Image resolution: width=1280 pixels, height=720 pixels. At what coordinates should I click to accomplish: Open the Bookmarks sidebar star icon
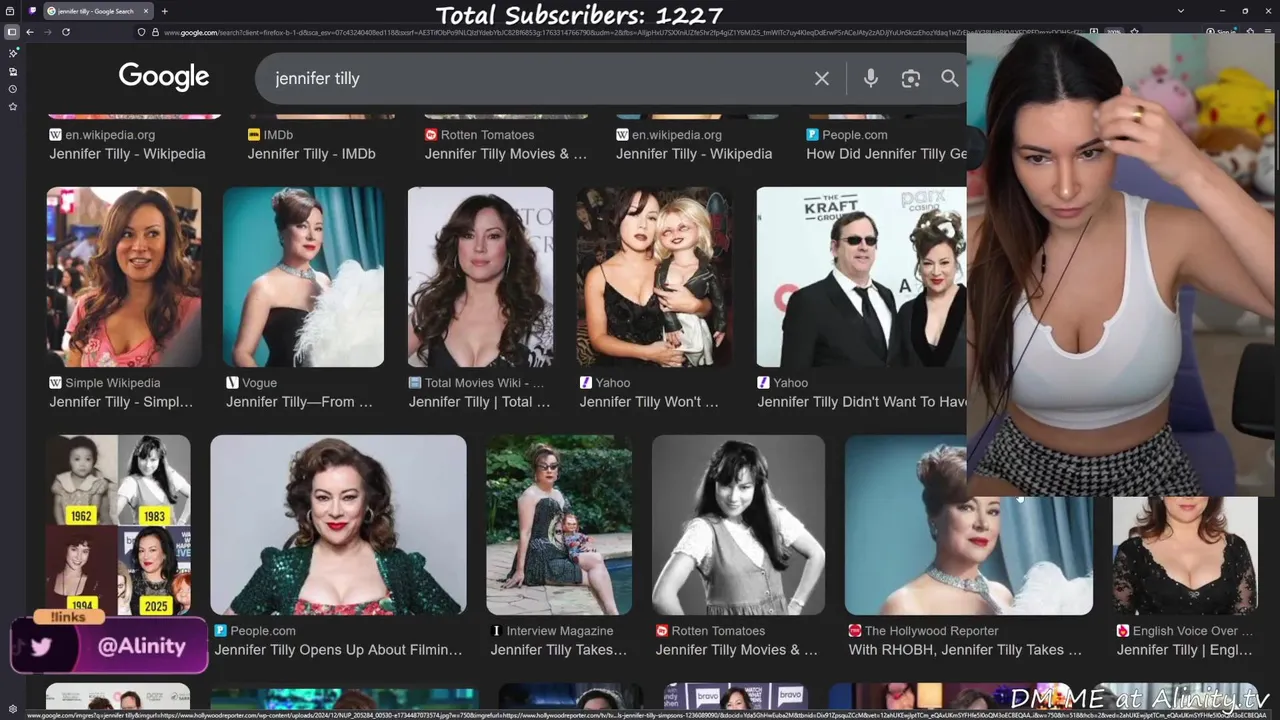13,106
